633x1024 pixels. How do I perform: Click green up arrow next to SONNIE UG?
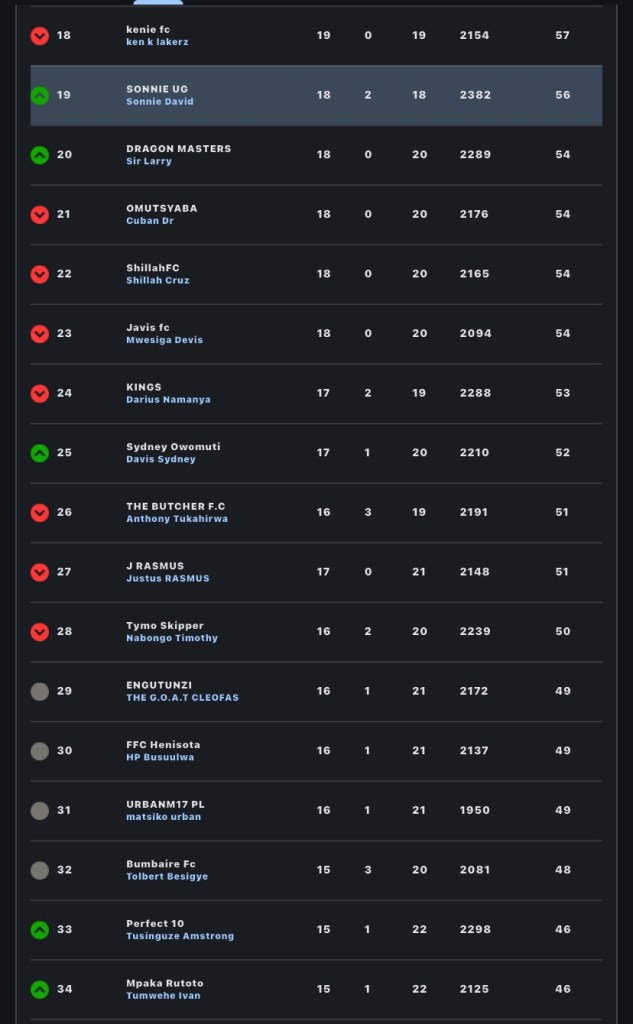click(x=40, y=96)
